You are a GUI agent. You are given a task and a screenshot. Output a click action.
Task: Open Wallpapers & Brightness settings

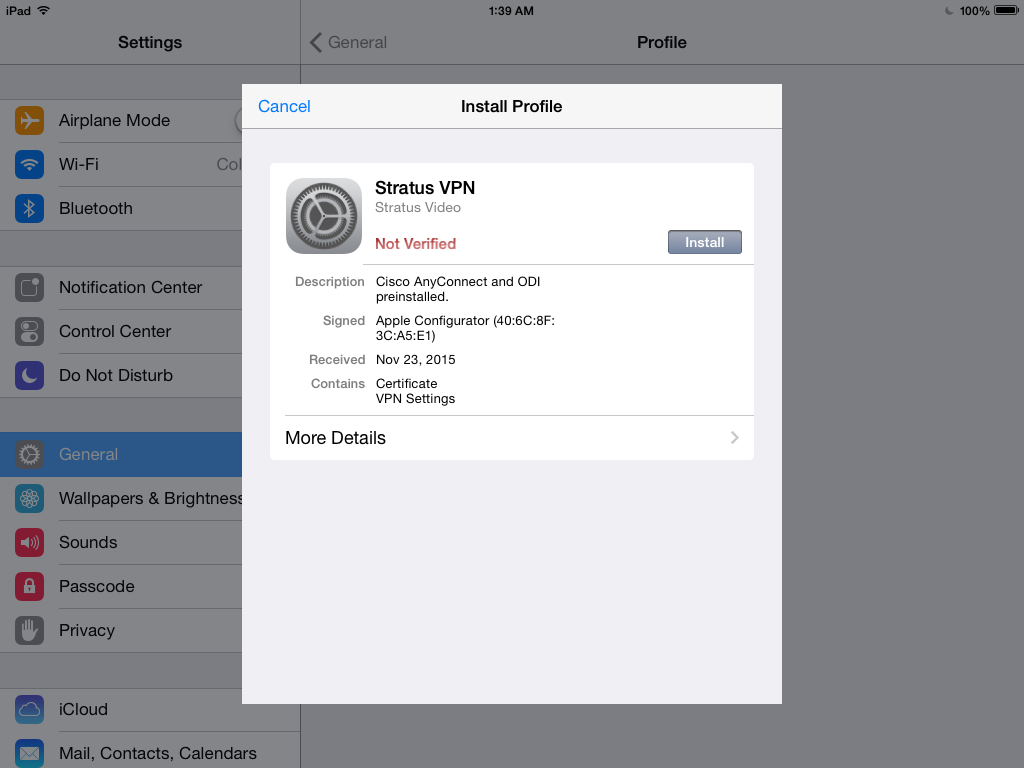[x=121, y=499]
